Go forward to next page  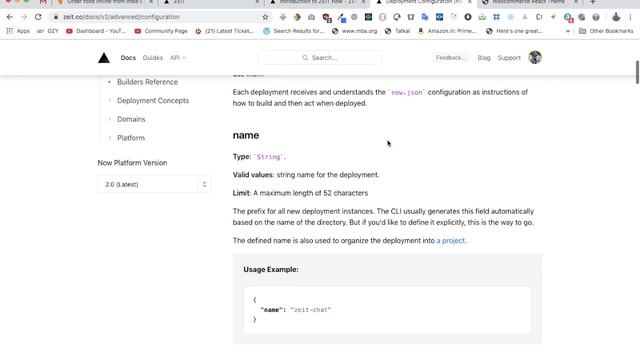point(24,17)
